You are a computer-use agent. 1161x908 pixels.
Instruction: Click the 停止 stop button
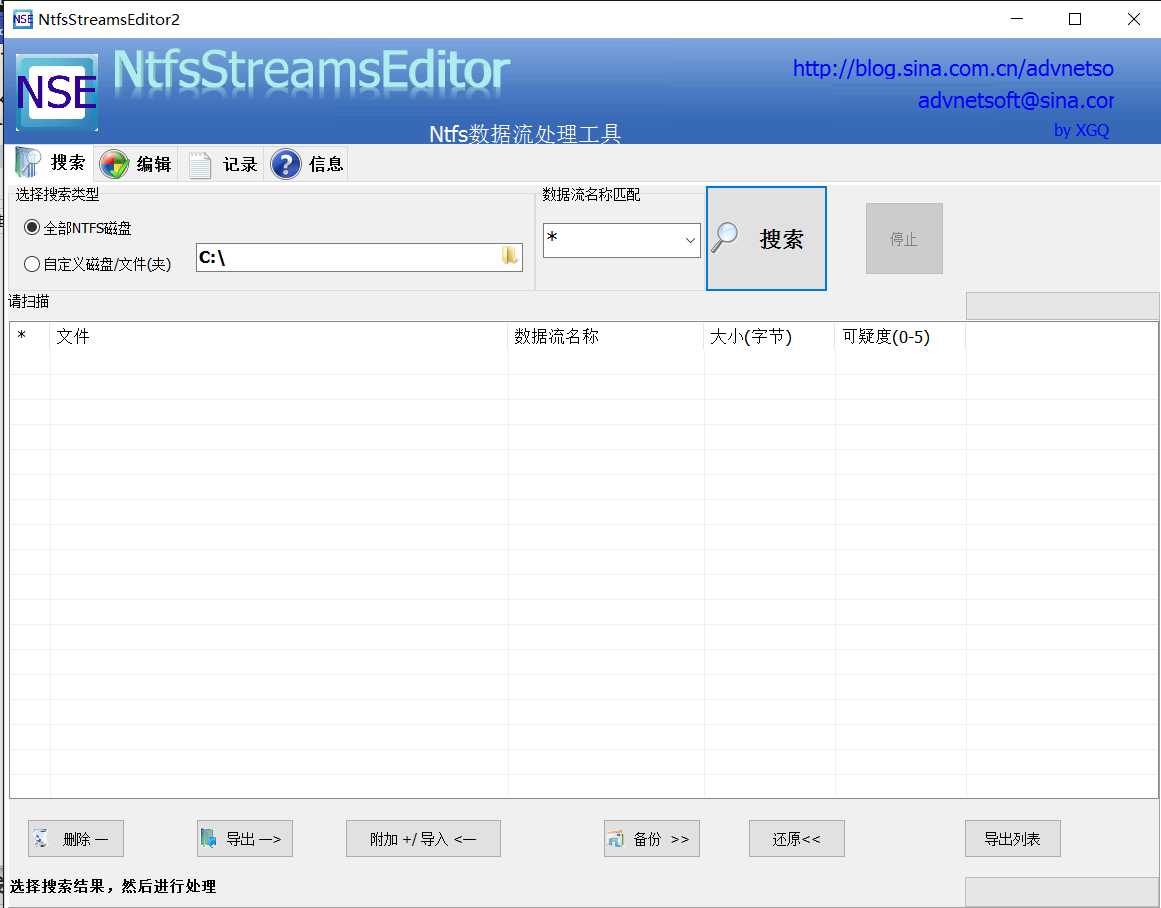904,238
